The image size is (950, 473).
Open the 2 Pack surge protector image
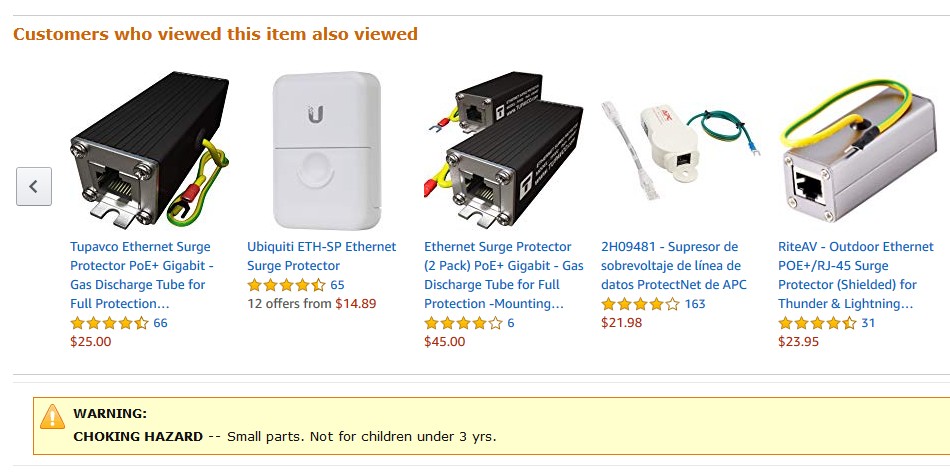tap(503, 150)
